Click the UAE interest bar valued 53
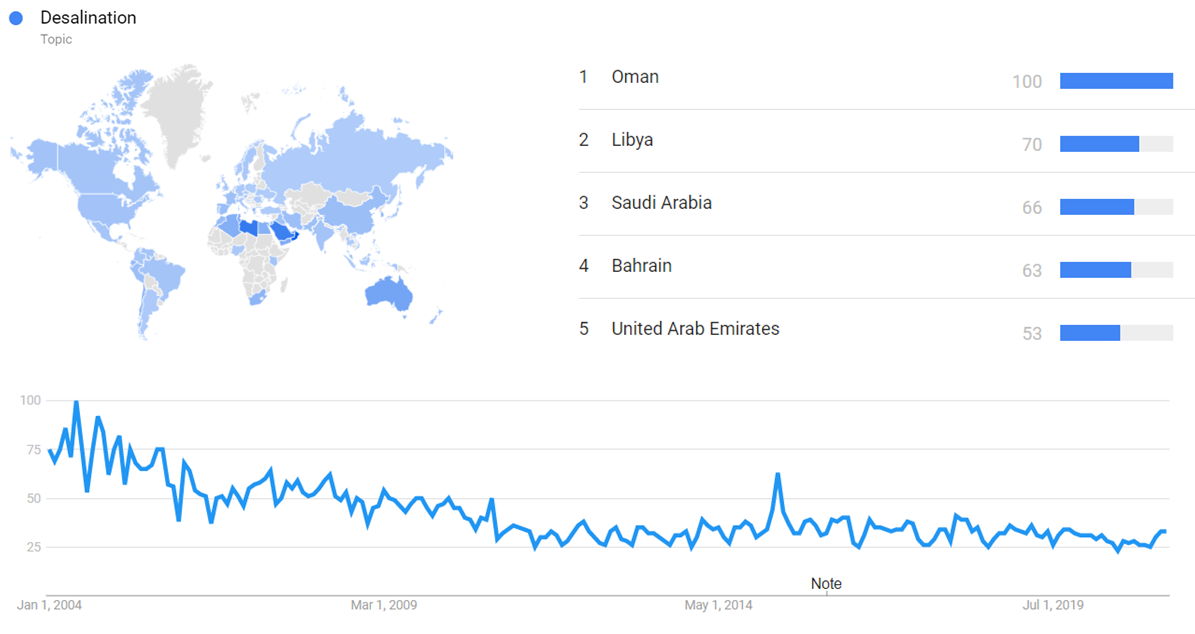 (1090, 333)
